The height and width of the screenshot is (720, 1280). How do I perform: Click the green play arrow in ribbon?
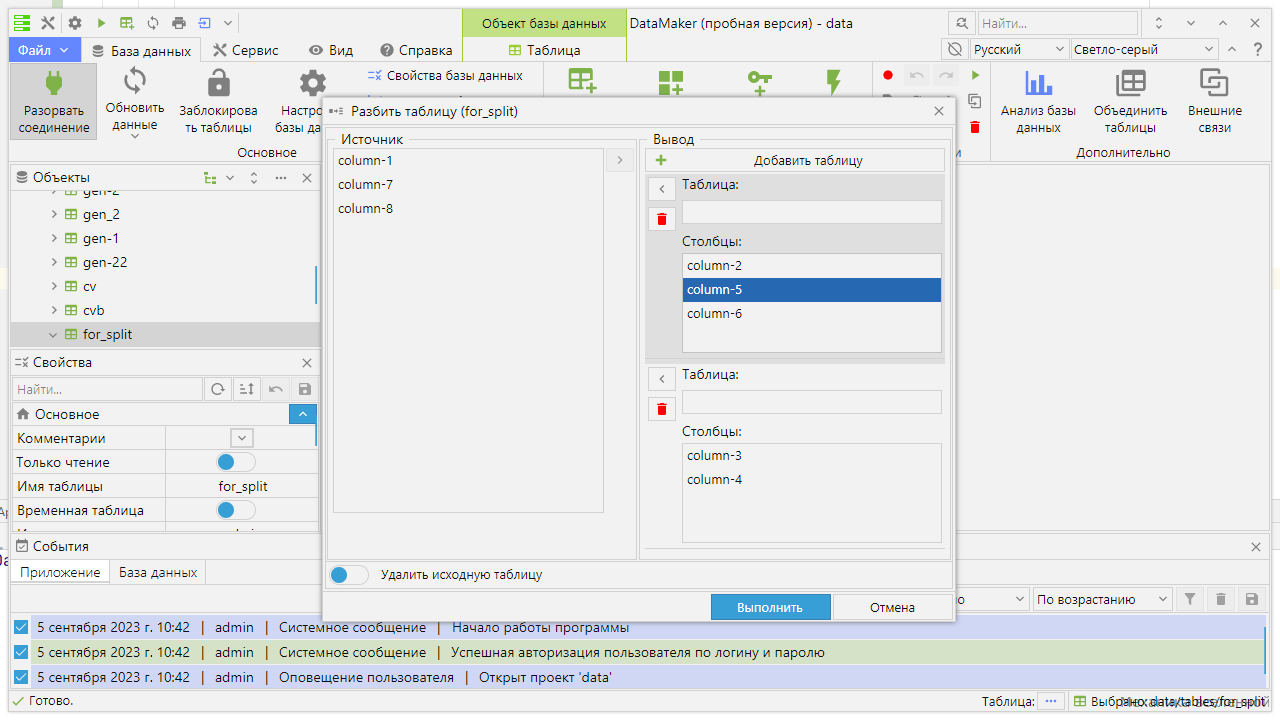tap(975, 75)
